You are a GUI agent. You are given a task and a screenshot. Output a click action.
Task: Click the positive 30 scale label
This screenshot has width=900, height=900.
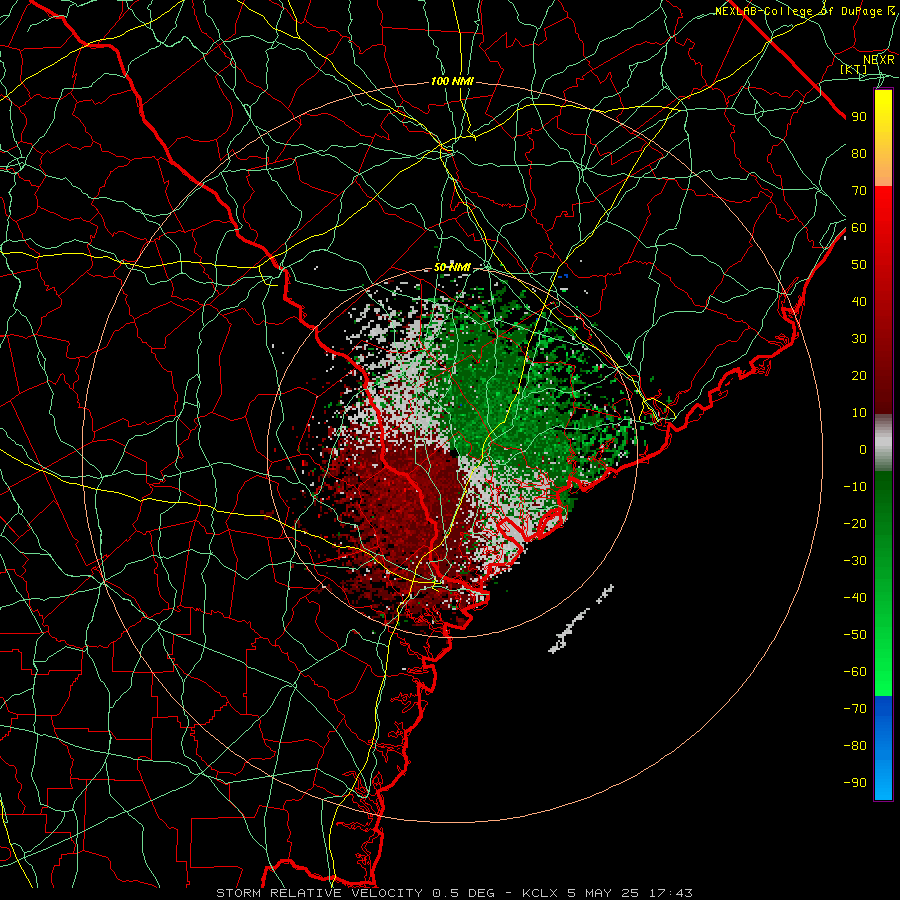click(x=859, y=339)
